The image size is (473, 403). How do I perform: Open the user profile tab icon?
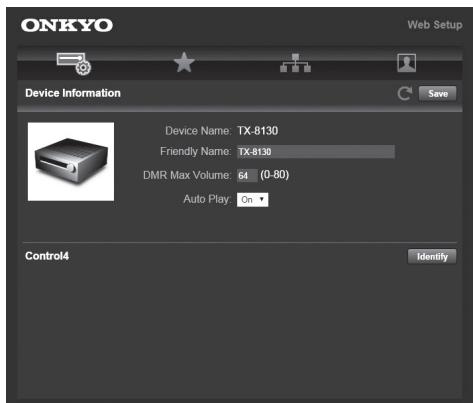[407, 63]
